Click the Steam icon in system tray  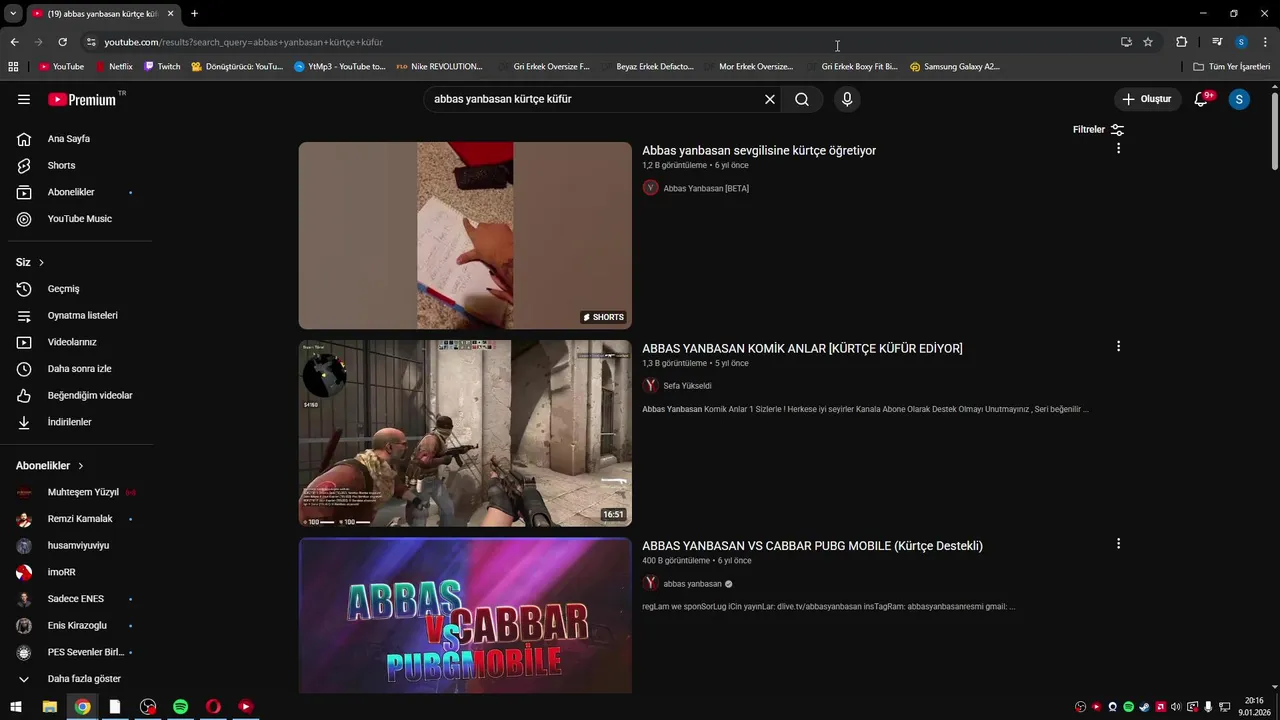pyautogui.click(x=1144, y=707)
